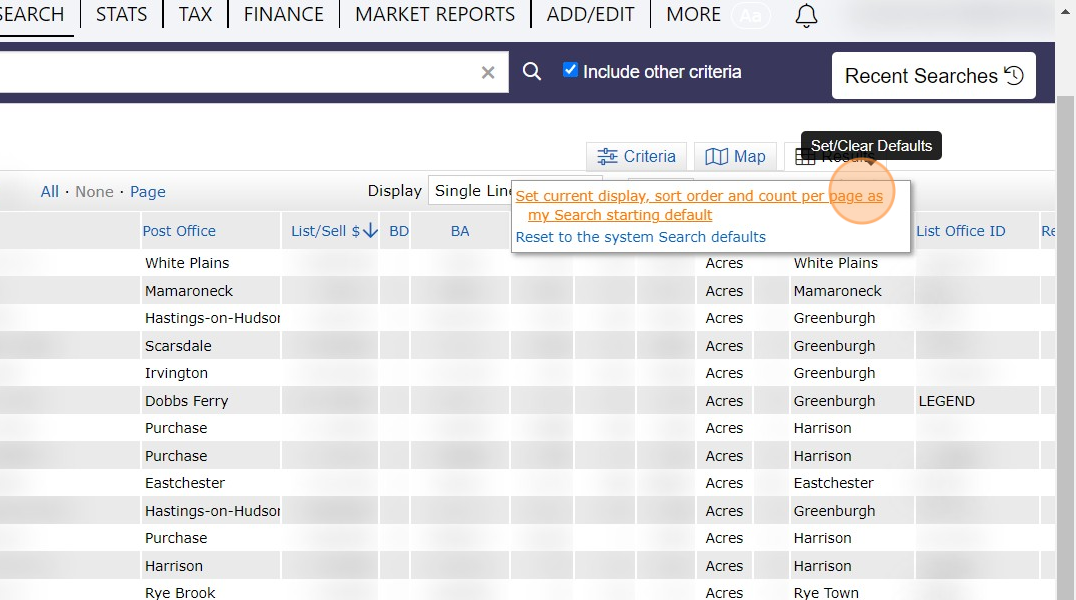Screen dimensions: 1076x600
Task: Sort by Post Office column header
Action: pyautogui.click(x=179, y=231)
